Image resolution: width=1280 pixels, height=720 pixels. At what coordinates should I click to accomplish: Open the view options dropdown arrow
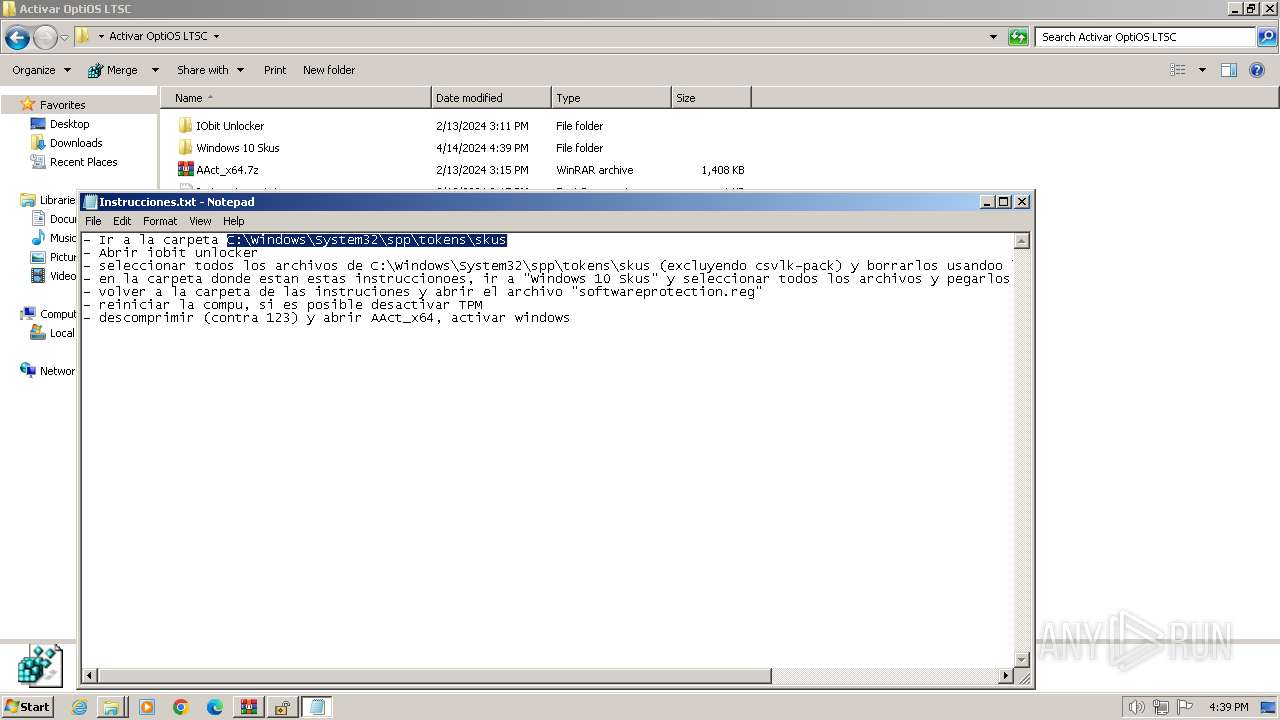[x=1202, y=70]
